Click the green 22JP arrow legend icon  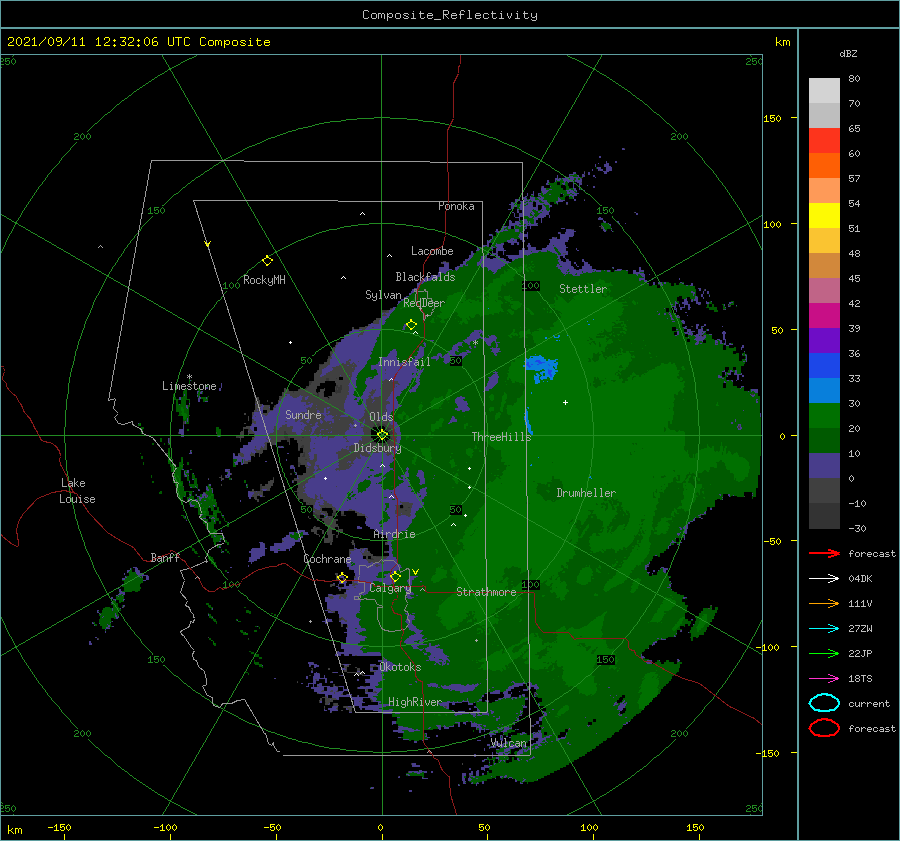click(x=824, y=653)
